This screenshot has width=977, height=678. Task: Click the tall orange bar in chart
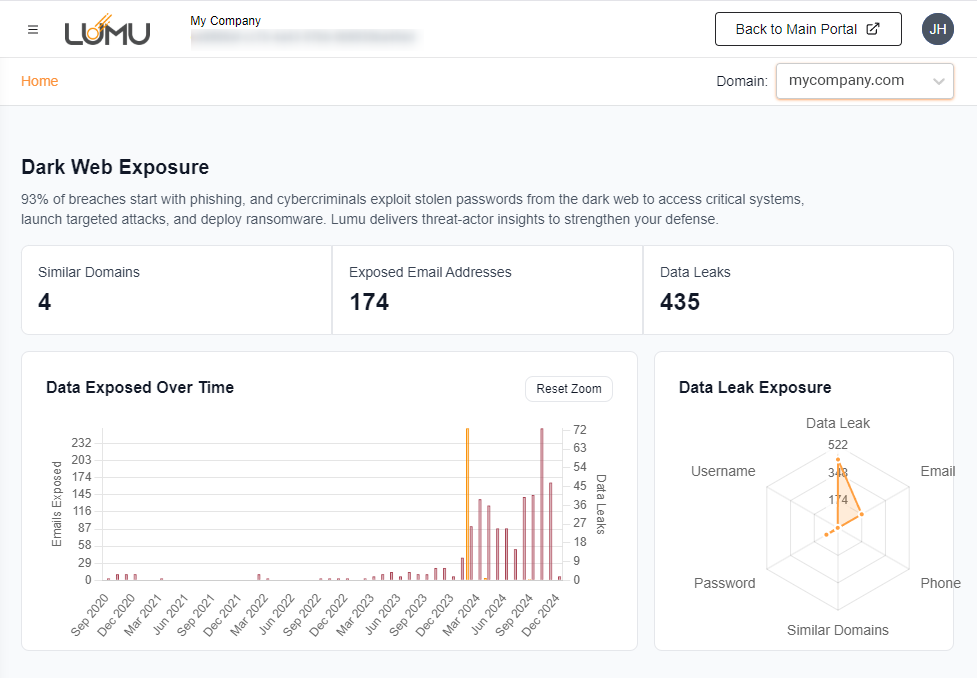[x=467, y=503]
